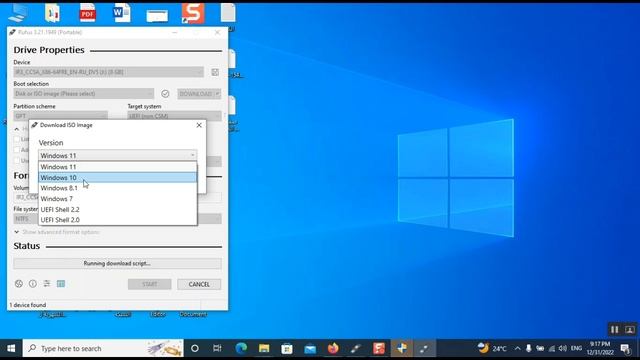Pick Windows 8.1 from the version list
Image resolution: width=640 pixels, height=360 pixels.
pos(118,188)
